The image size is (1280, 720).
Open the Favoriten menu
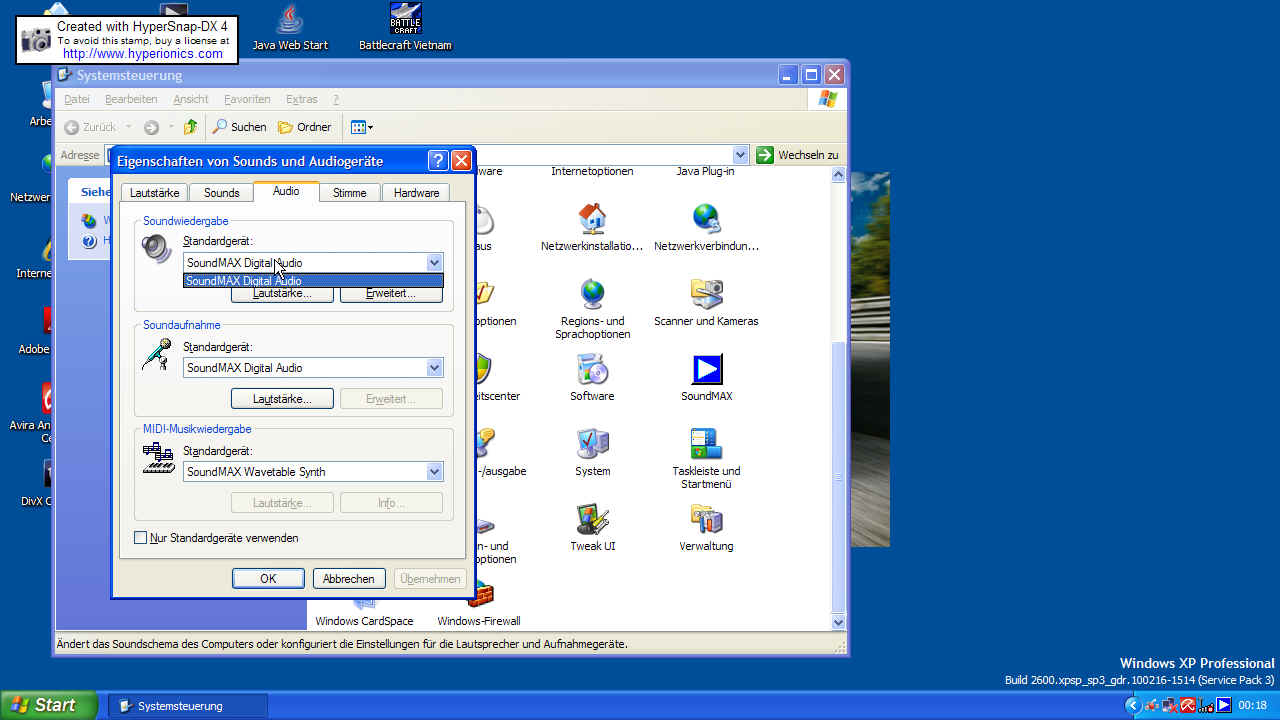[247, 99]
